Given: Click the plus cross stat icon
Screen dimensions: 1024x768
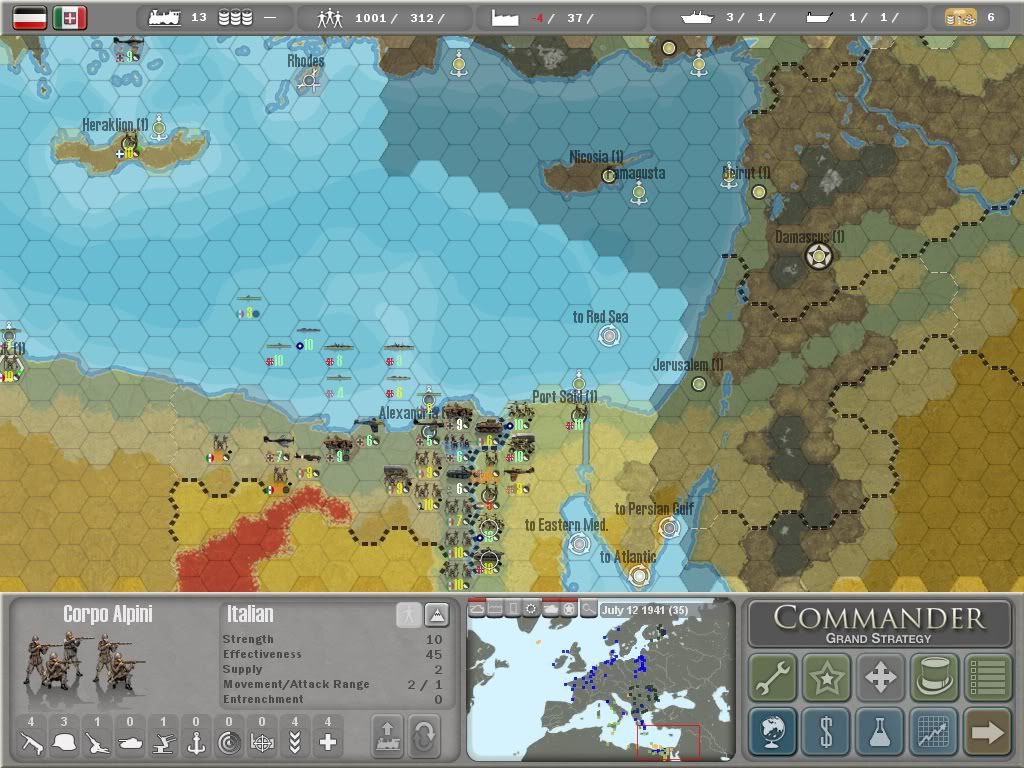Looking at the screenshot, I should pyautogui.click(x=328, y=743).
